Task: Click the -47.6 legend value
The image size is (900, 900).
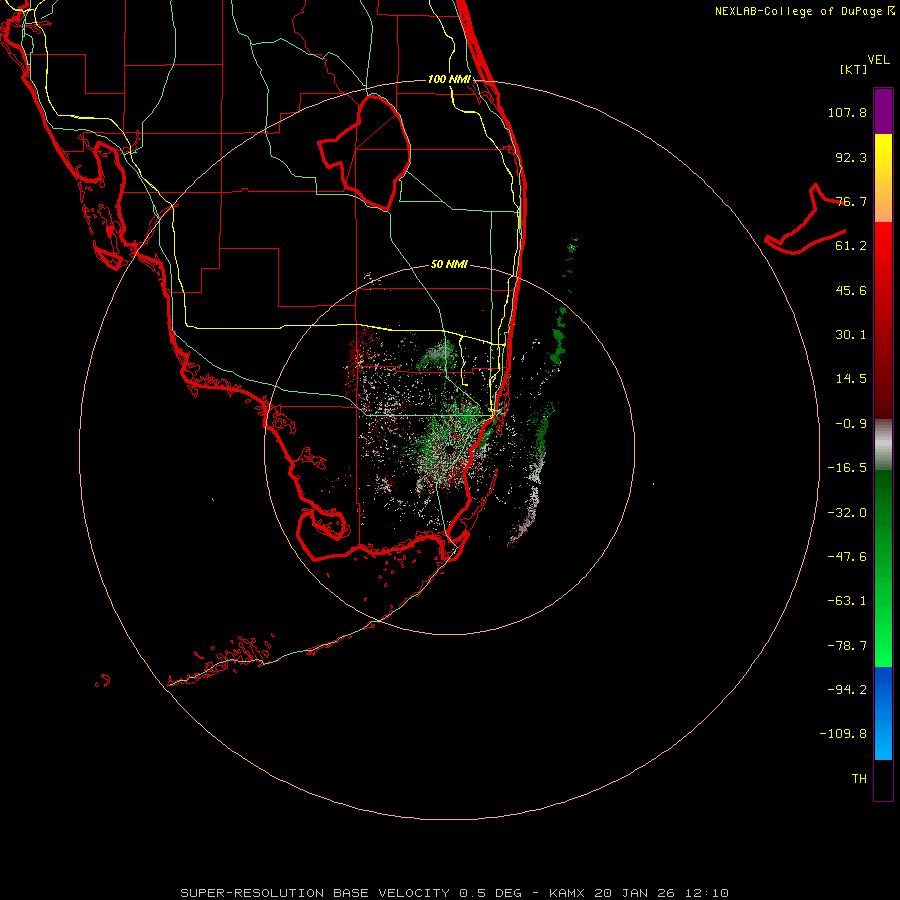Action: (x=847, y=557)
